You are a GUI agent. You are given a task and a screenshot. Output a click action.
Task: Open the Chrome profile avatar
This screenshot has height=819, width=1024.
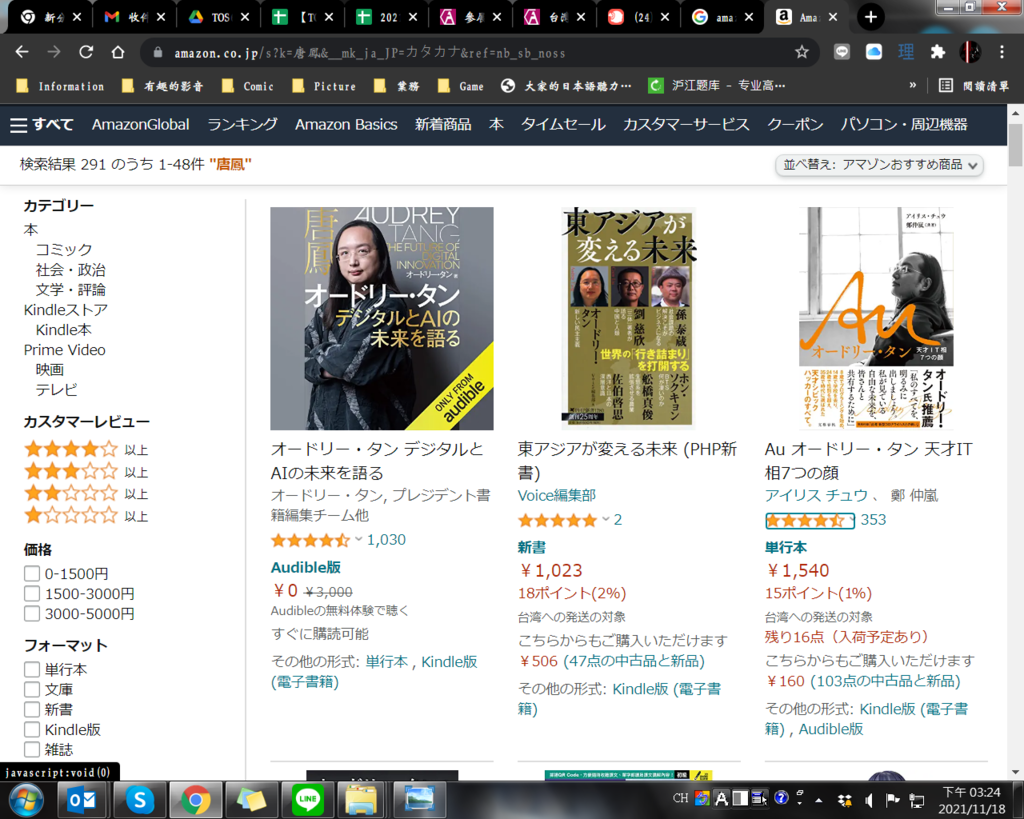tap(970, 52)
